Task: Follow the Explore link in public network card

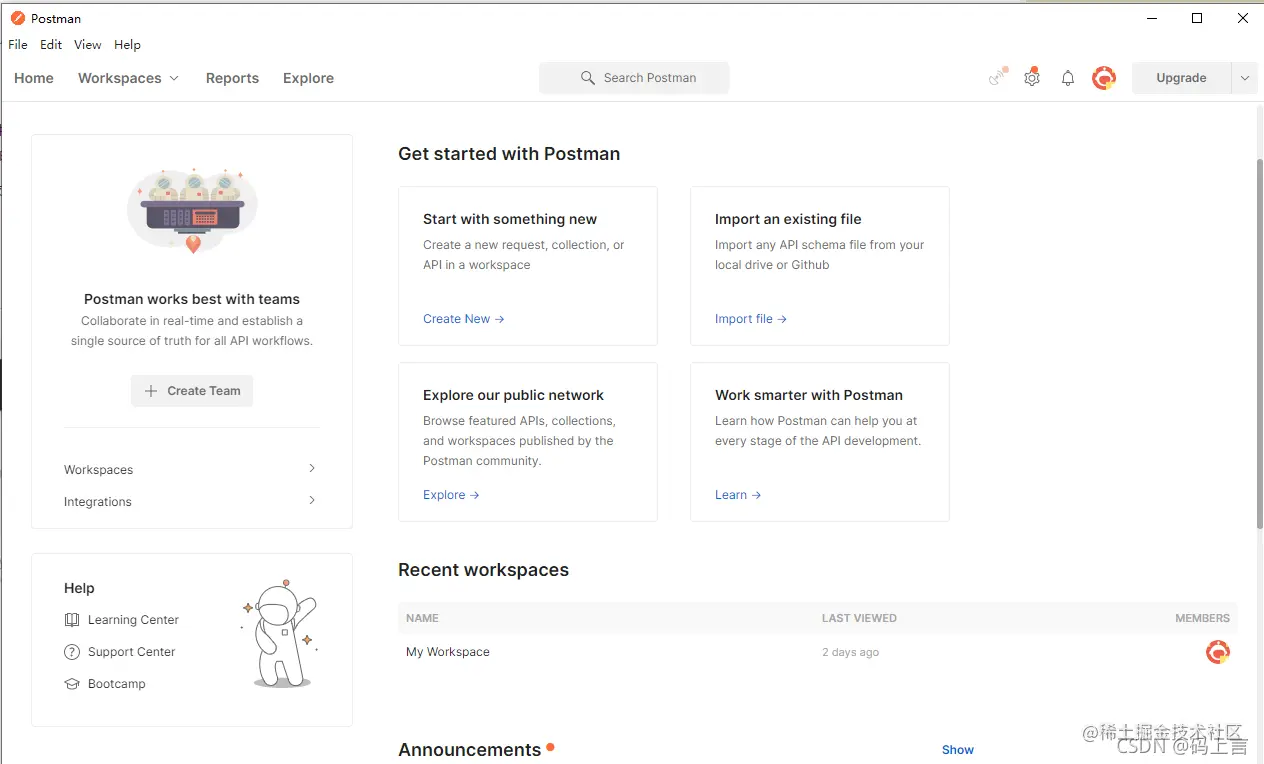Action: (x=451, y=495)
